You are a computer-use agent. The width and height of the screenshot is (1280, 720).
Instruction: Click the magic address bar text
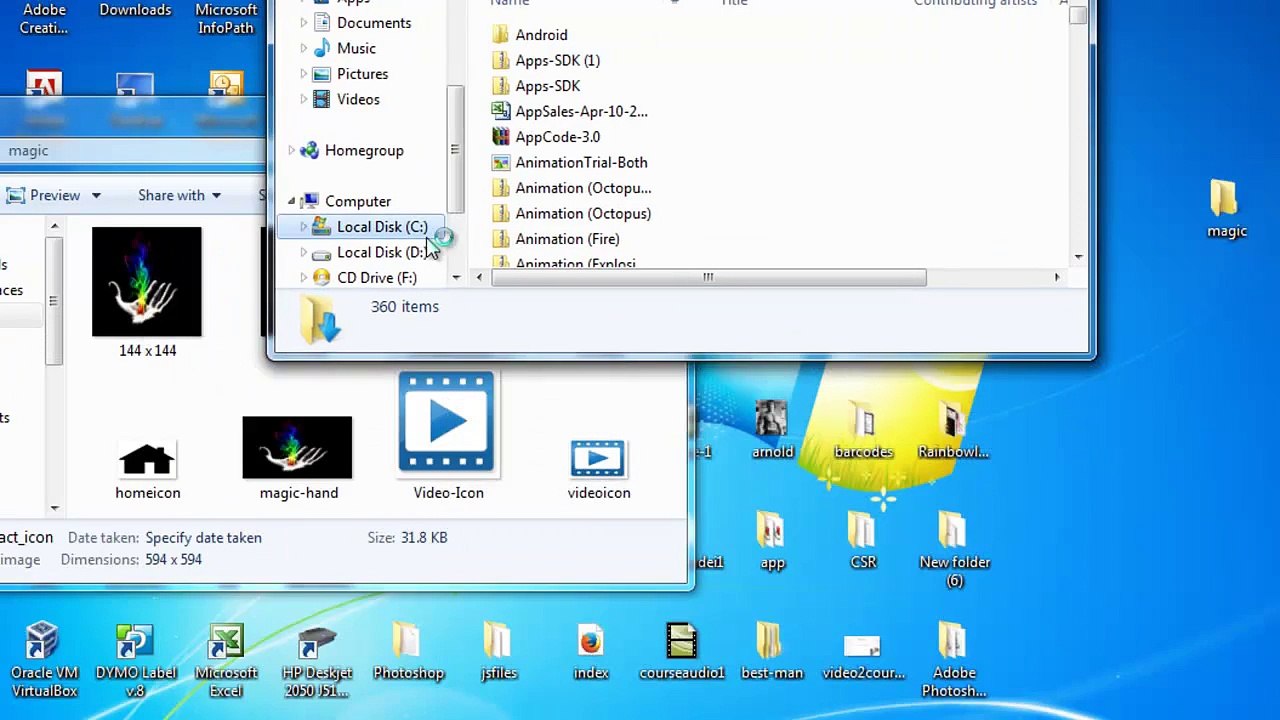click(28, 151)
